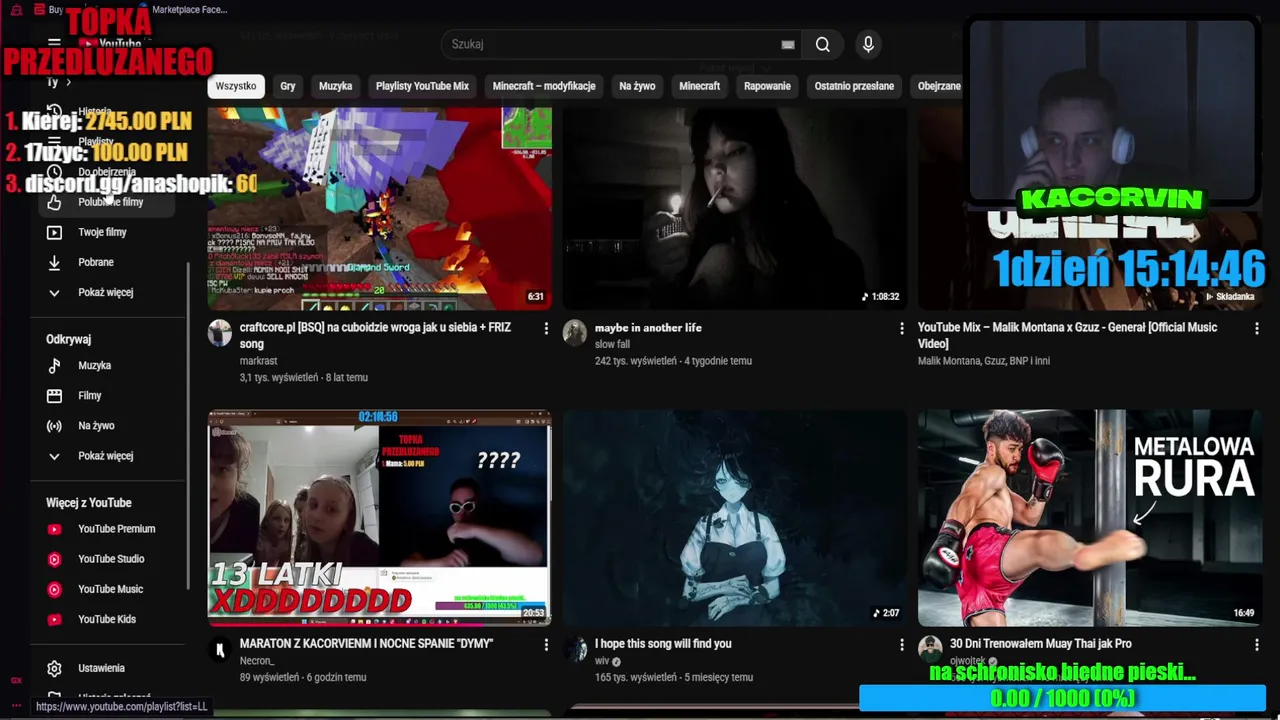Open Muzyka under Odkrywaj

coord(108,366)
